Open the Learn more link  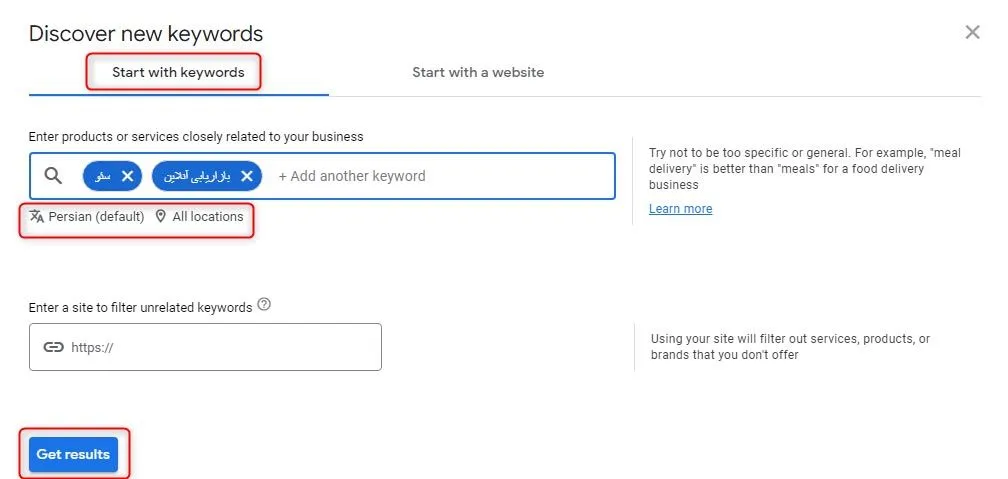point(680,208)
